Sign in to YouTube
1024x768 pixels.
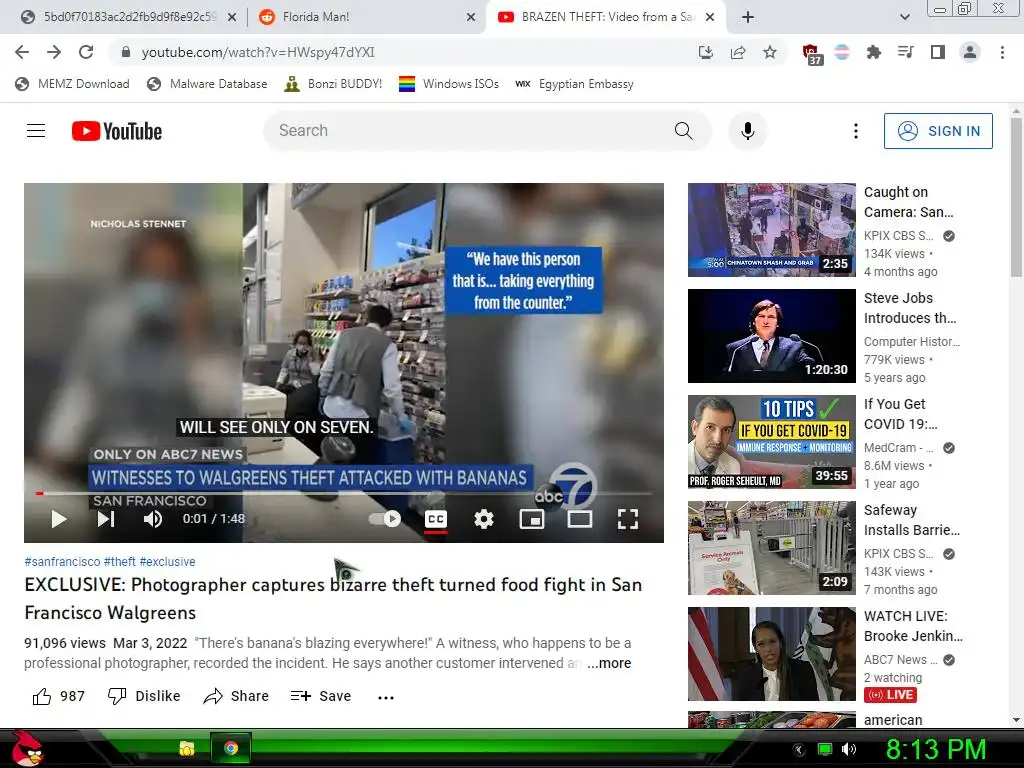[938, 131]
